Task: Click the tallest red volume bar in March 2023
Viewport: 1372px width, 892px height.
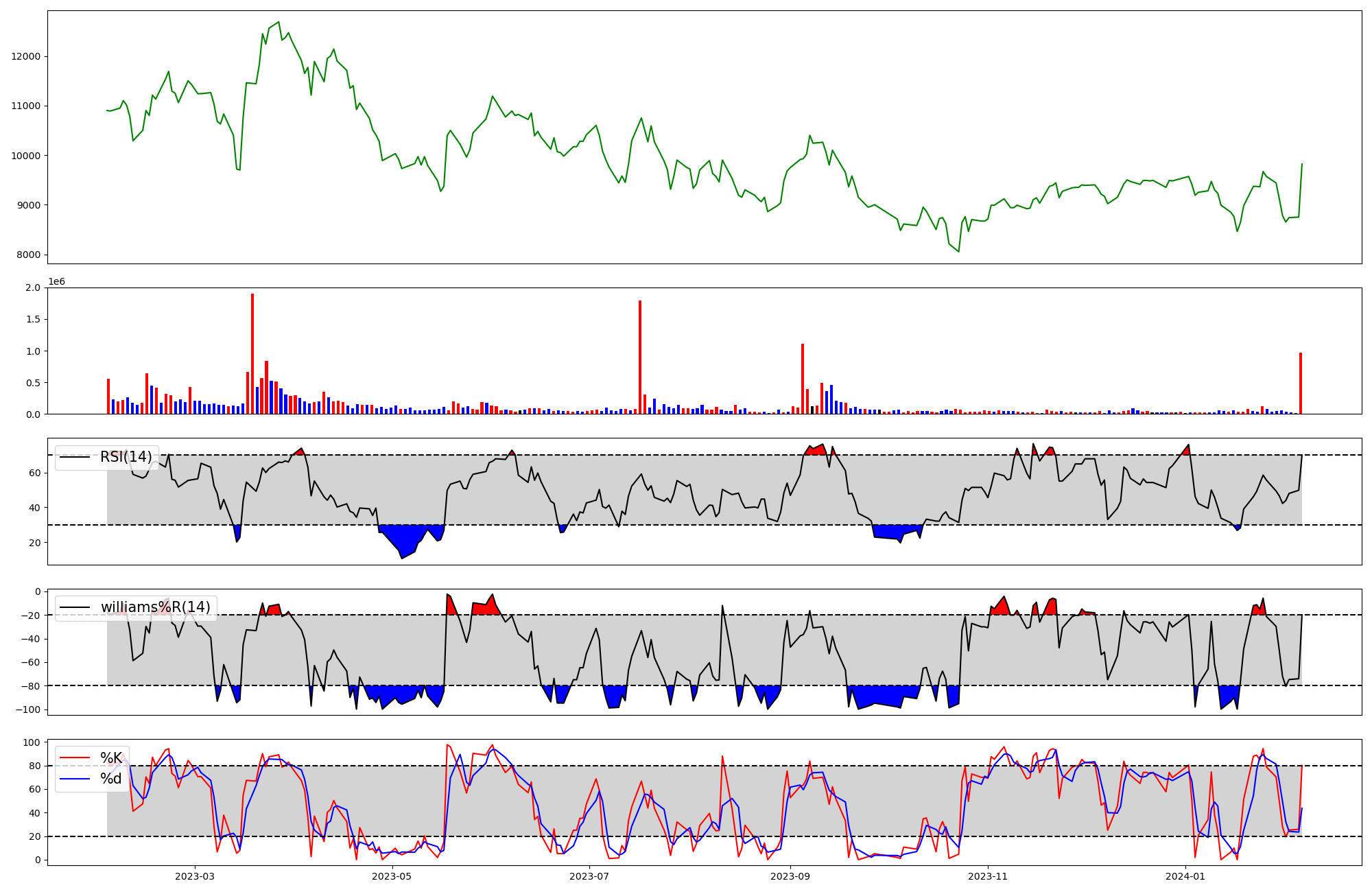Action: (x=252, y=353)
